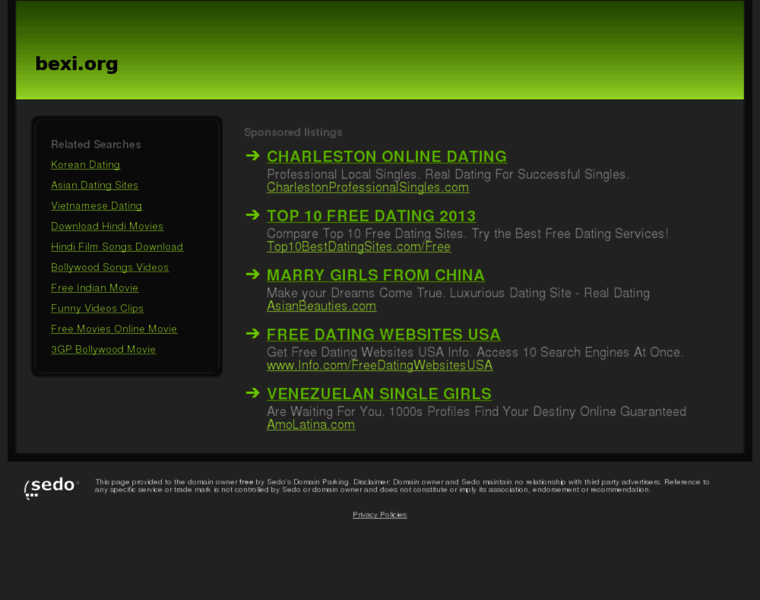Click arrow icon beside Top 10 Free Dating 2013
The image size is (760, 600).
(253, 215)
